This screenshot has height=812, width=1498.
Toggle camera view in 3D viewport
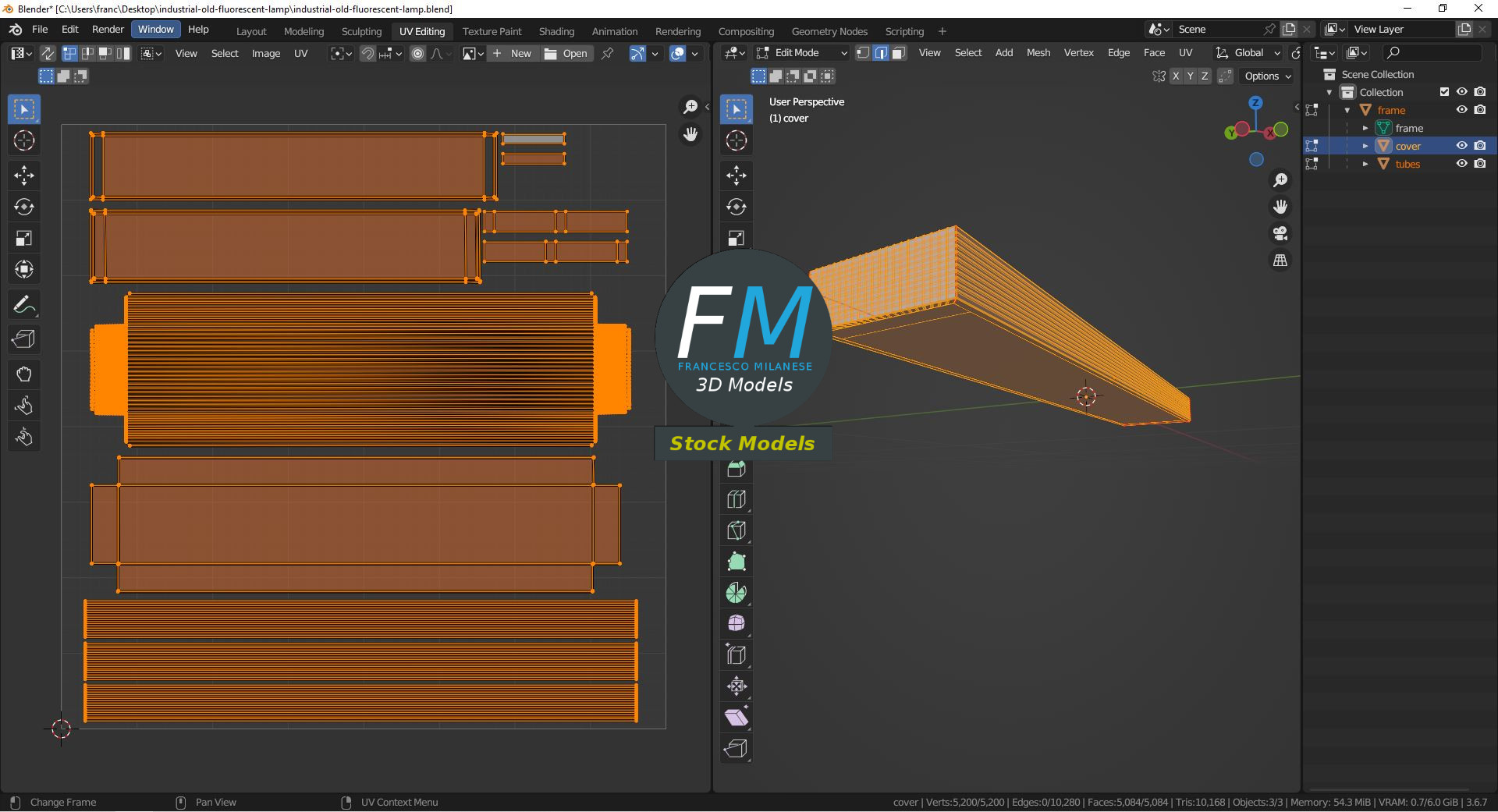[1280, 233]
